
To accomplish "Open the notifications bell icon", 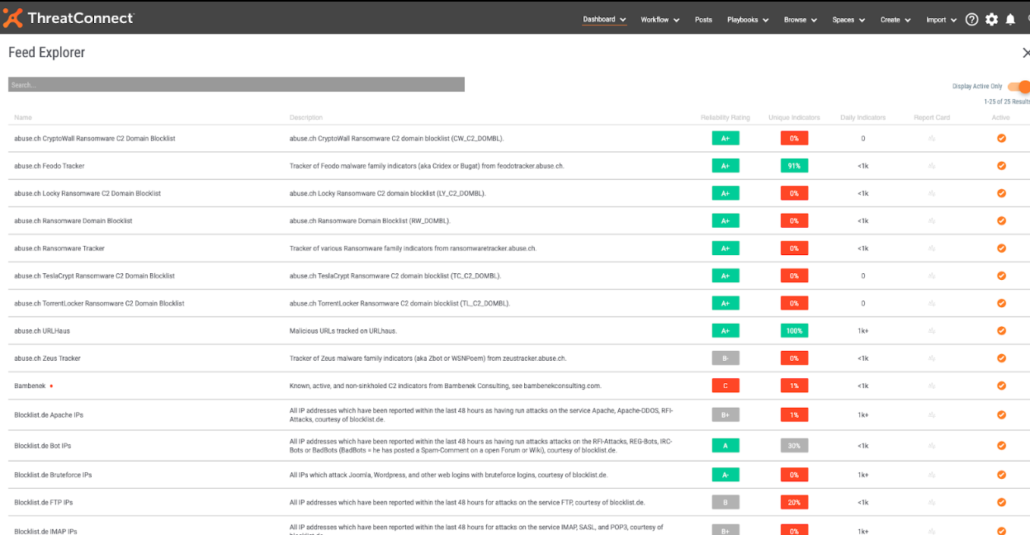I will coord(1010,20).
